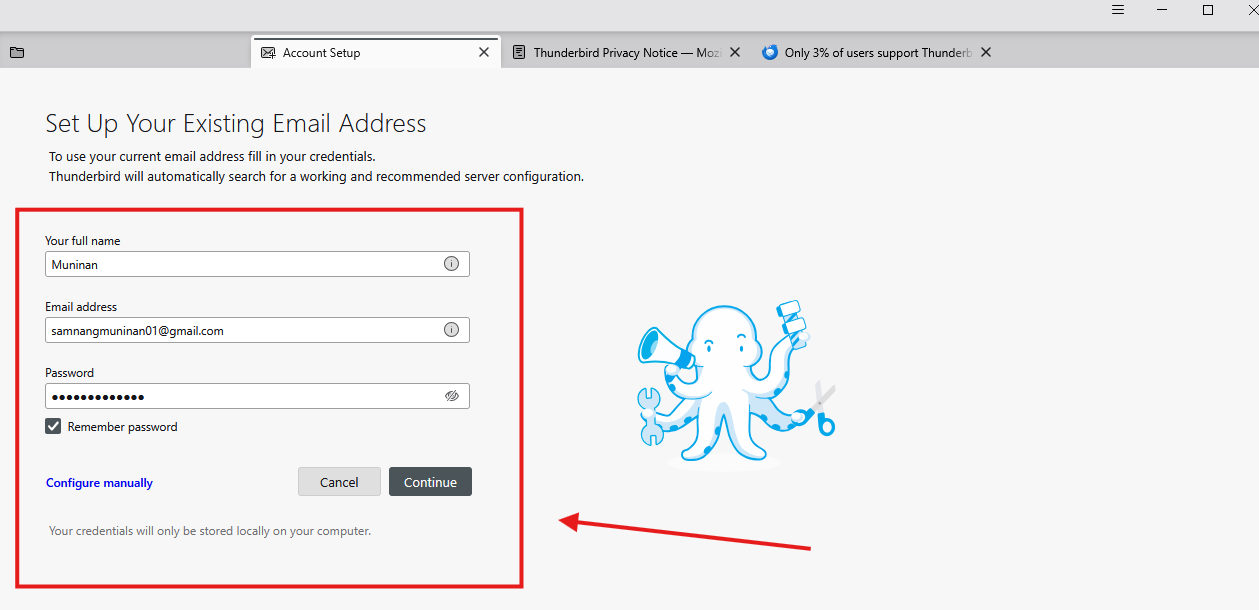Click the page icon on Privacy Notice tab
Viewport: 1259px width, 610px height.
click(519, 53)
